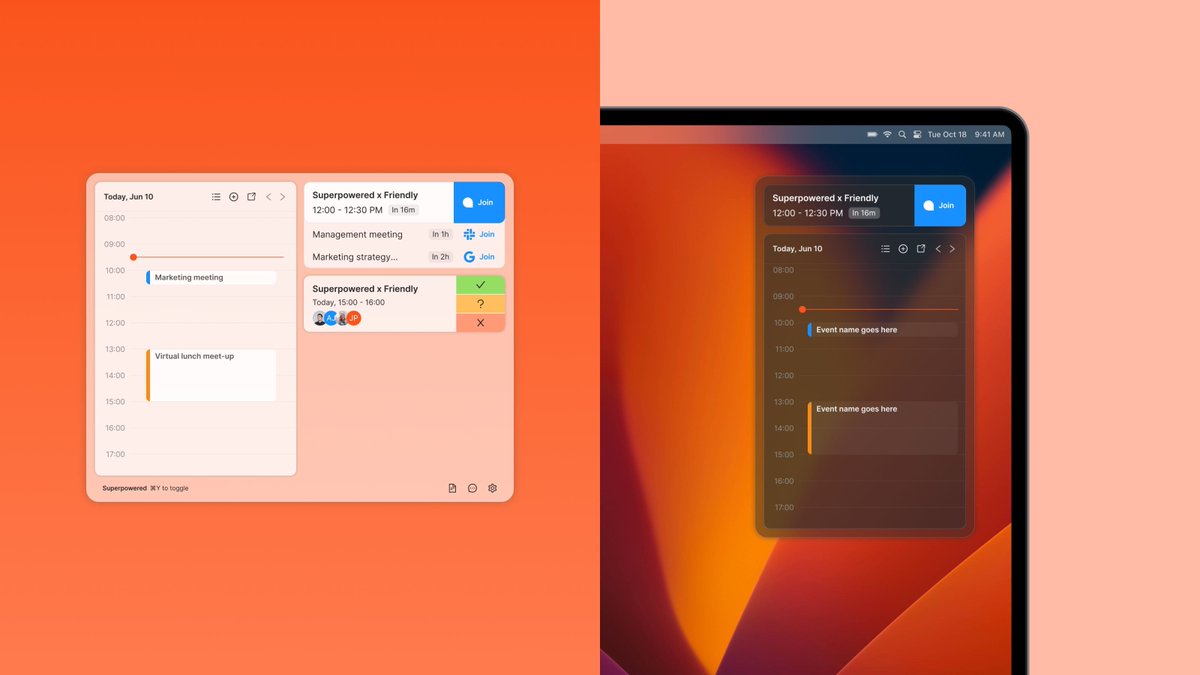Viewport: 1200px width, 675px height.
Task: Click current time marker dot in light calendar
Action: coord(134,257)
